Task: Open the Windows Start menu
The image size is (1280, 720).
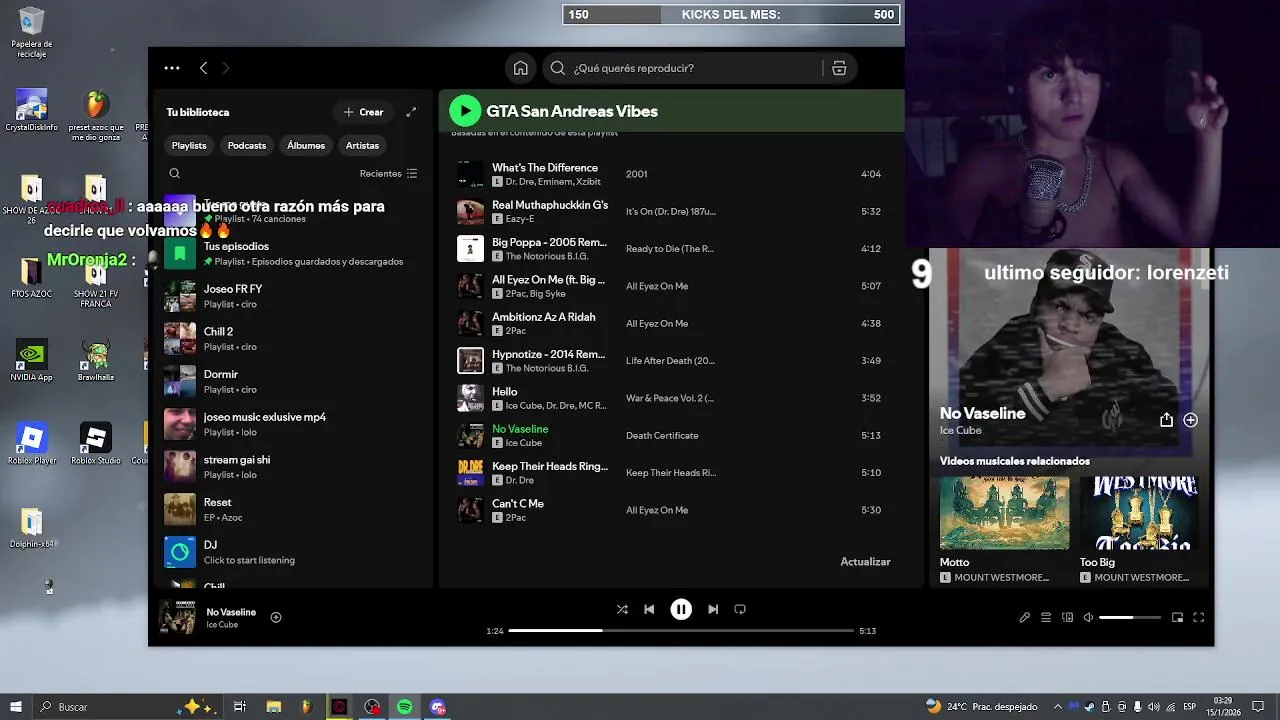Action: pyautogui.click(x=15, y=707)
